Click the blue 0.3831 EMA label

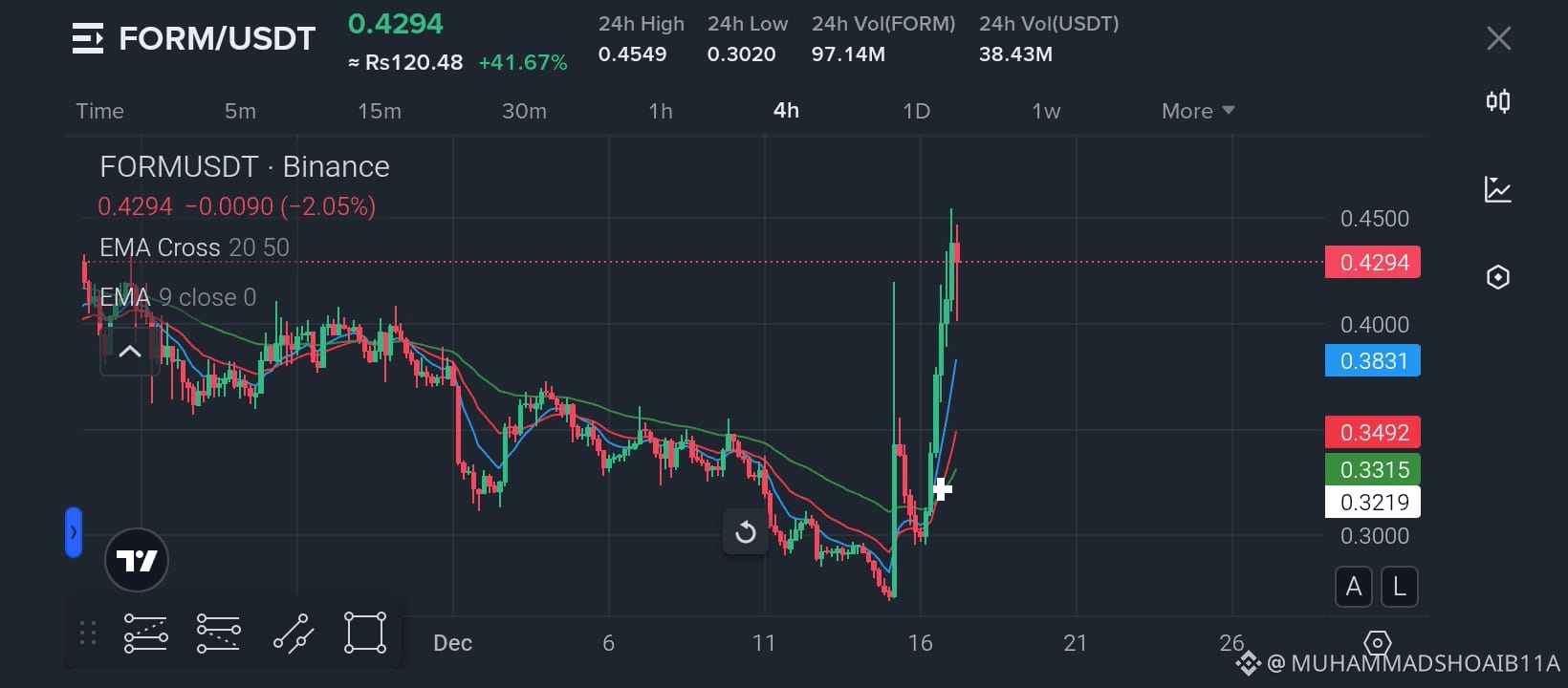1373,360
